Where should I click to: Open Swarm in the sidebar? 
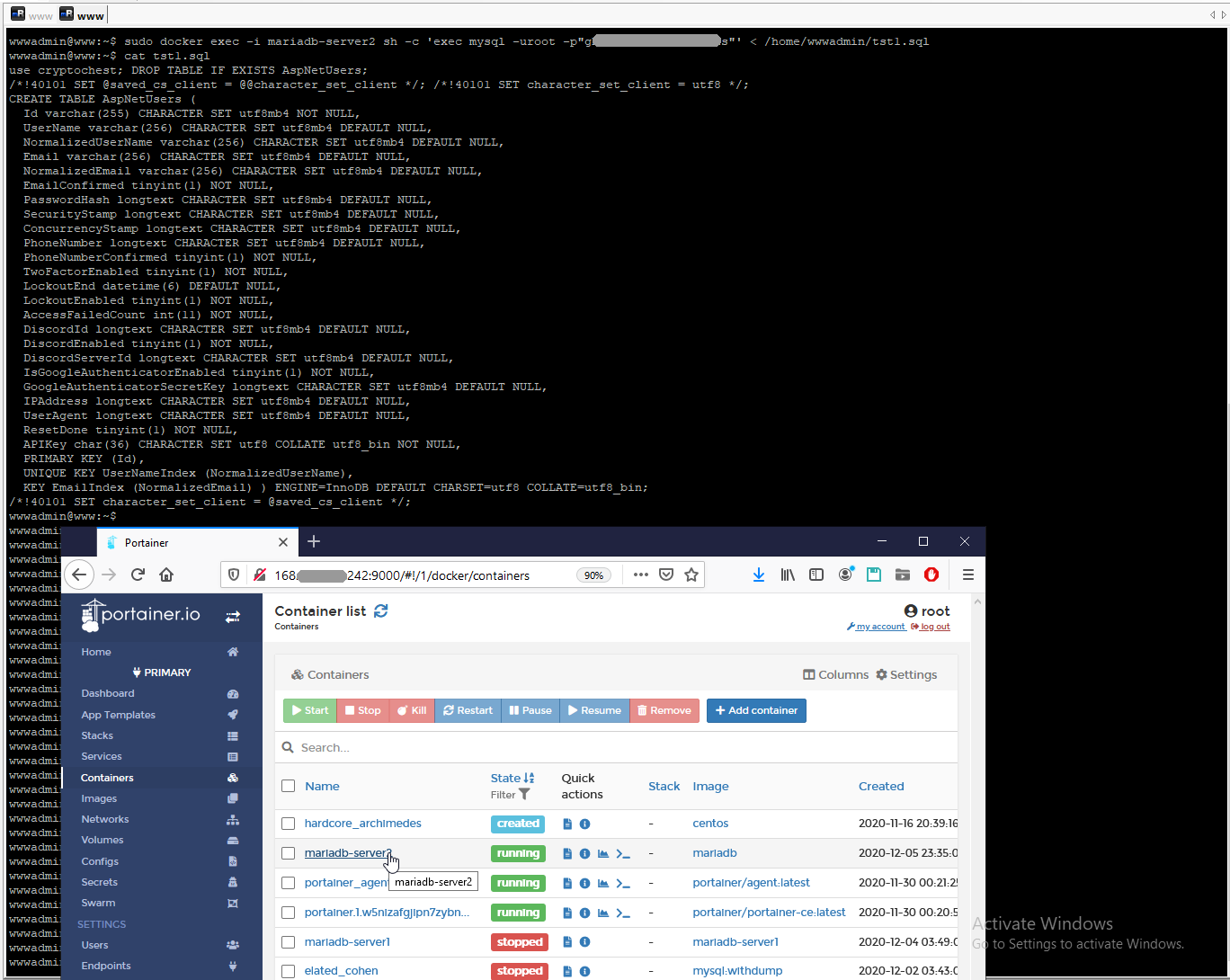[x=98, y=903]
